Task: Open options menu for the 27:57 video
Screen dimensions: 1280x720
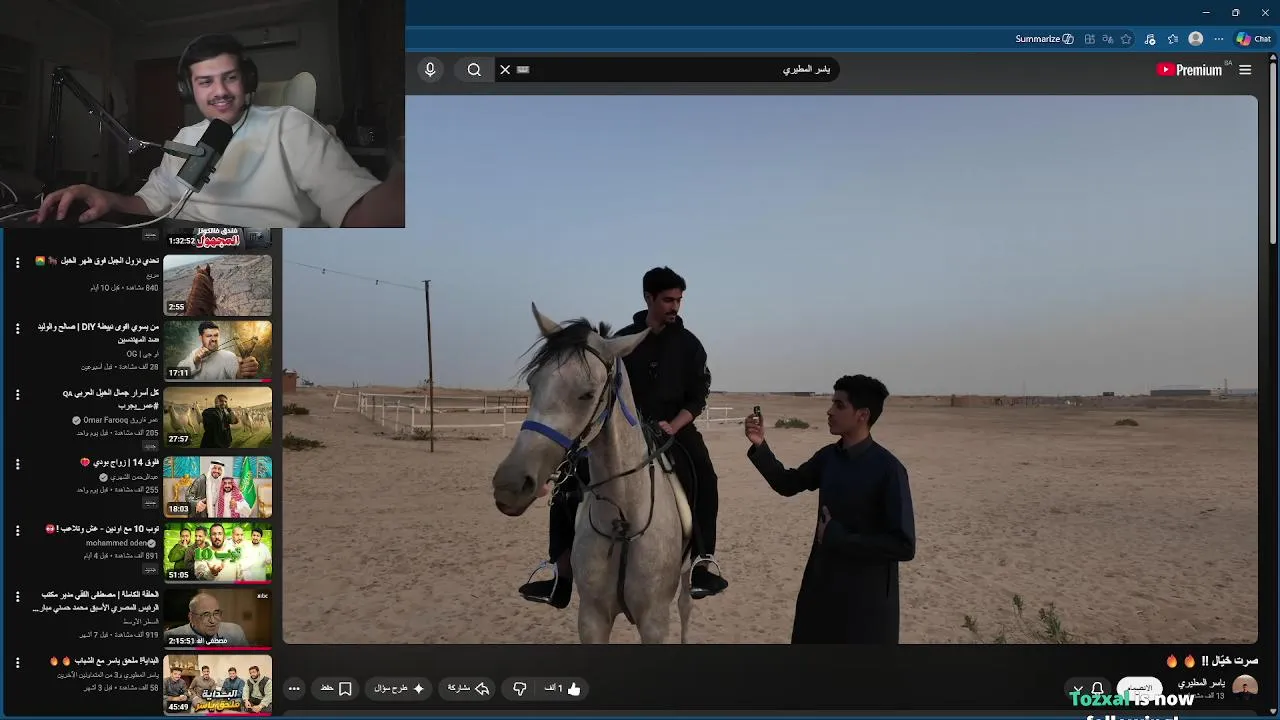Action: [17, 395]
